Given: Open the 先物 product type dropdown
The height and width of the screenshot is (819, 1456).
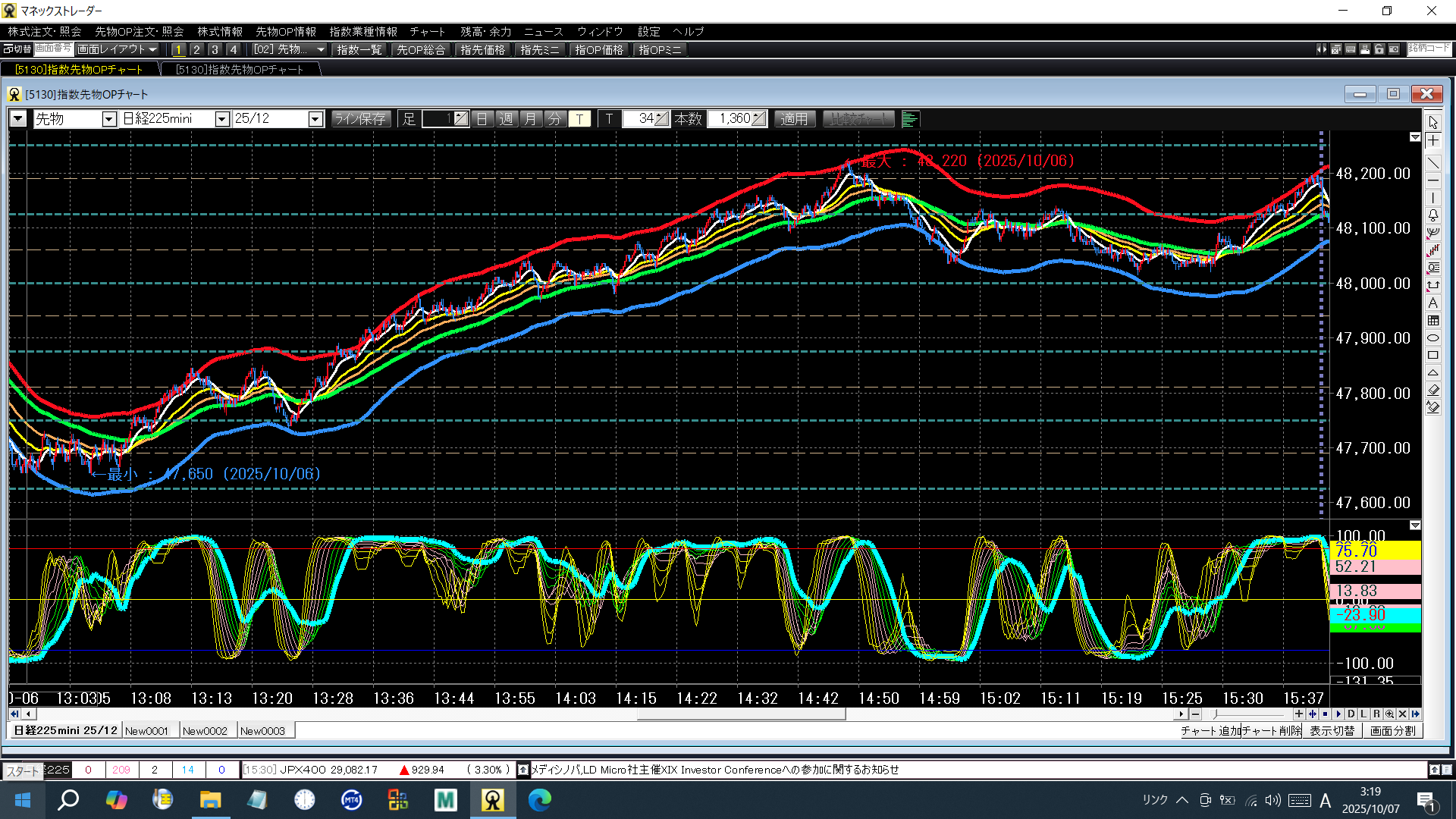Looking at the screenshot, I should (109, 119).
